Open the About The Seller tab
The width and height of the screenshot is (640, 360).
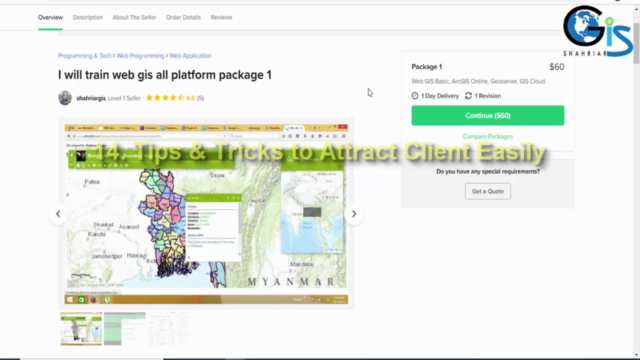(x=134, y=18)
